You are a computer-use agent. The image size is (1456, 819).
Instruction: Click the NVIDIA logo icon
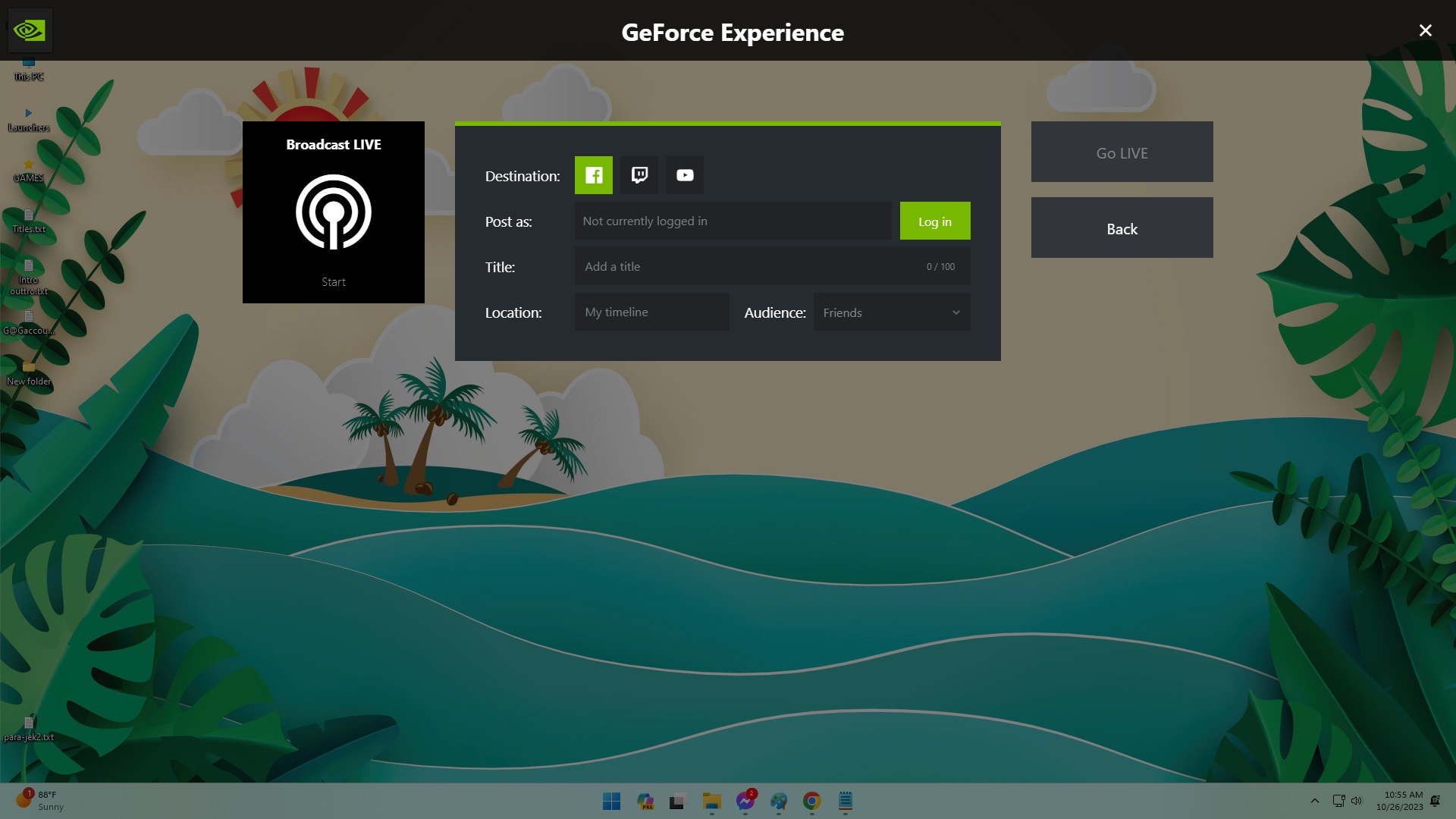click(x=30, y=31)
